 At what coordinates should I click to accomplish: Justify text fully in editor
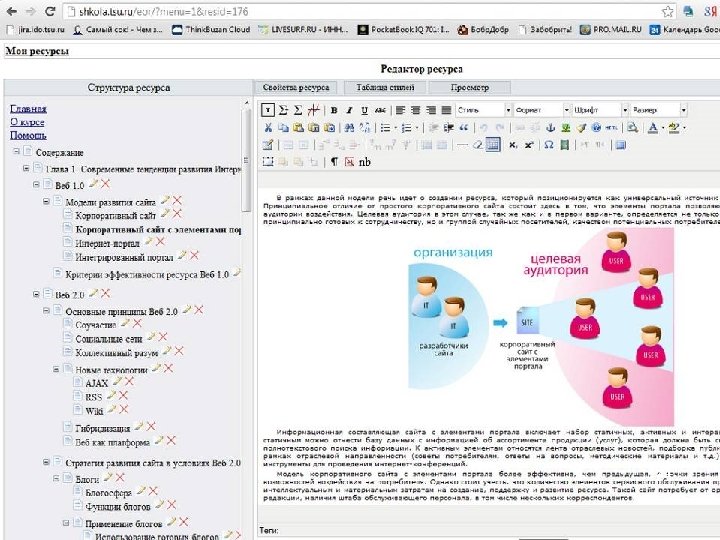tap(446, 110)
